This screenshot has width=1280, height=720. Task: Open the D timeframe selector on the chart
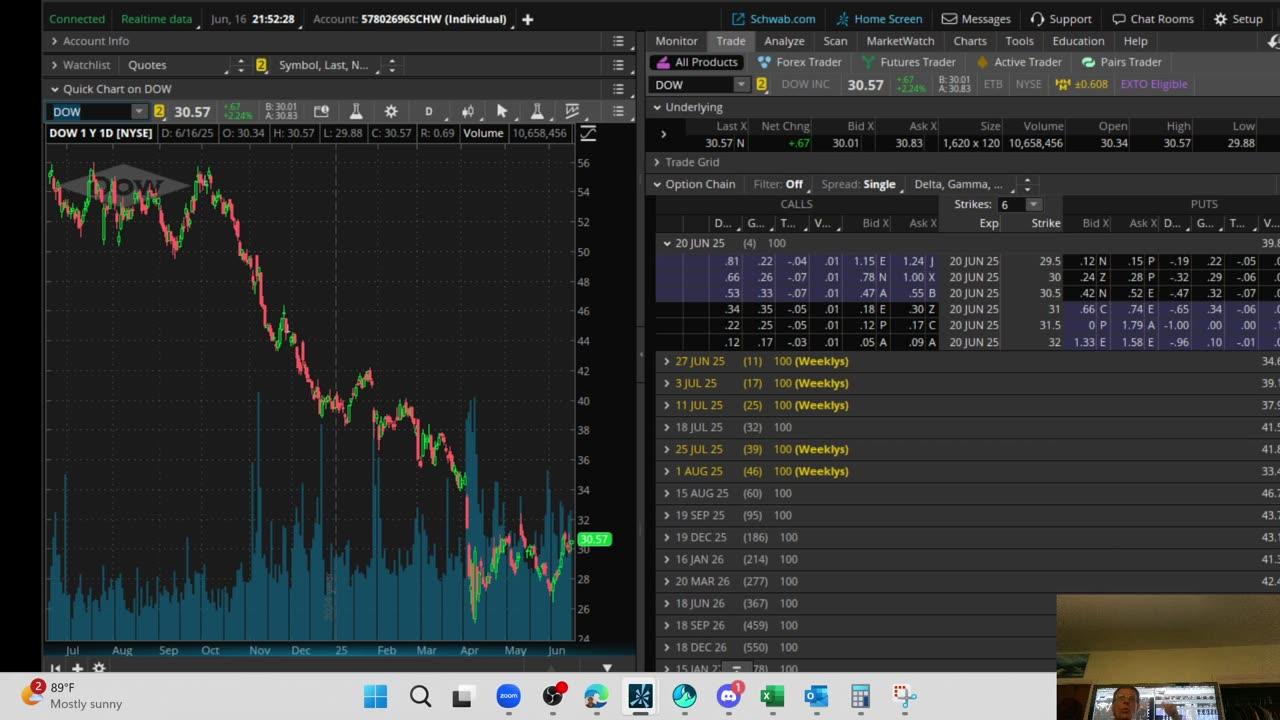pos(429,111)
